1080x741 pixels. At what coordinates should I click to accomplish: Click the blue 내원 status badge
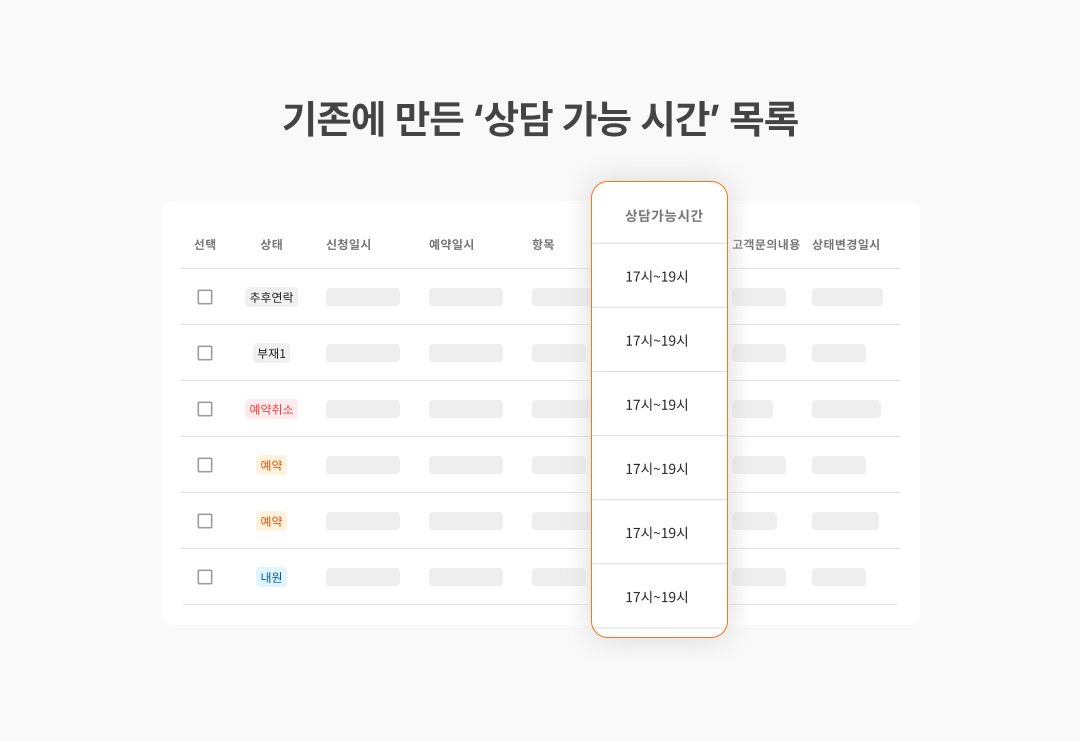pyautogui.click(x=271, y=577)
